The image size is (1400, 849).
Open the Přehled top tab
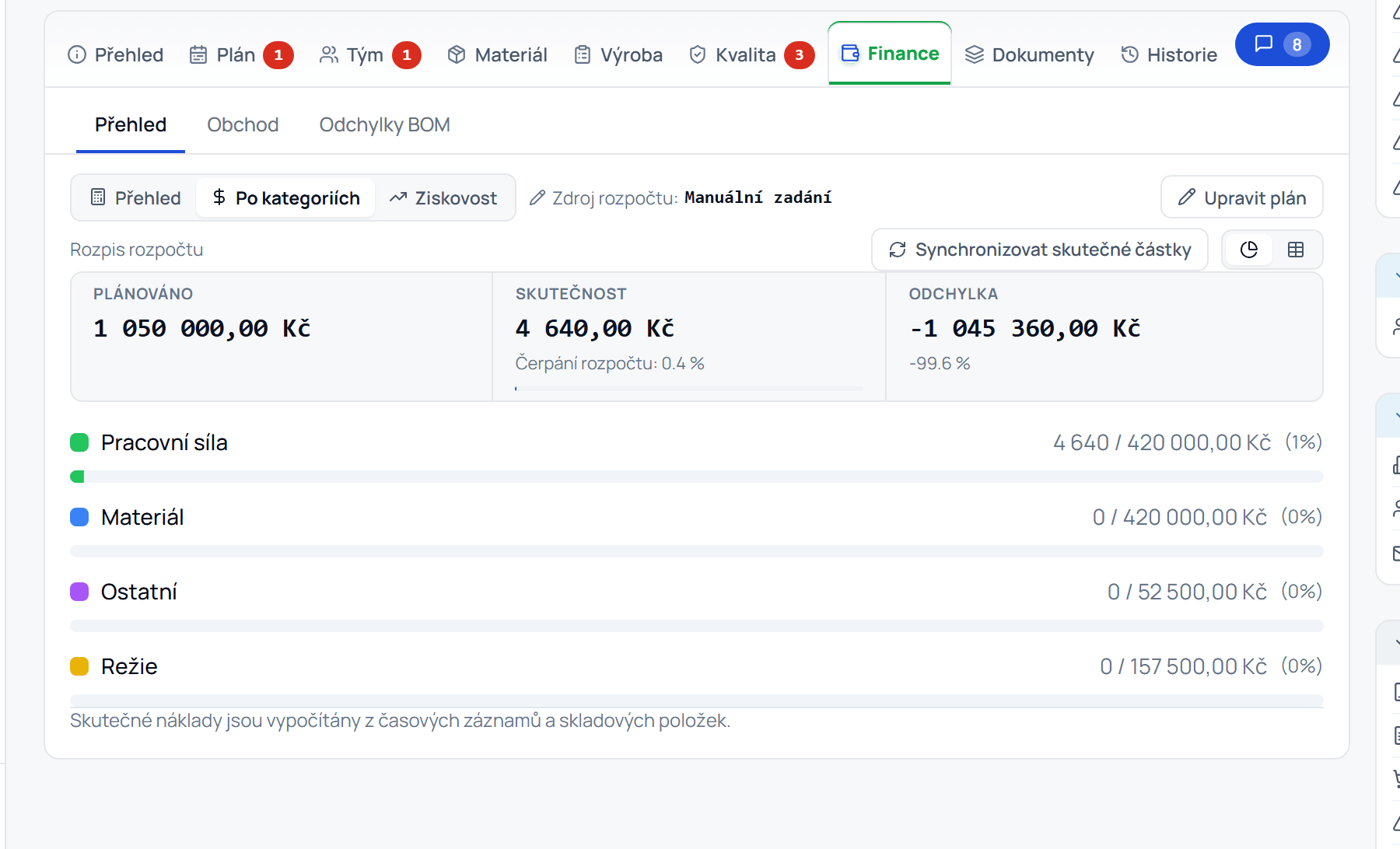[116, 54]
